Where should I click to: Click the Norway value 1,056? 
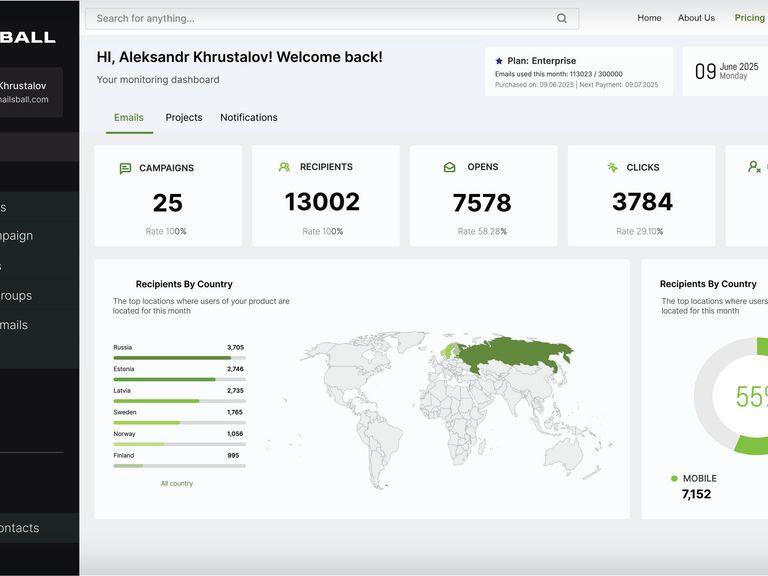tap(235, 433)
